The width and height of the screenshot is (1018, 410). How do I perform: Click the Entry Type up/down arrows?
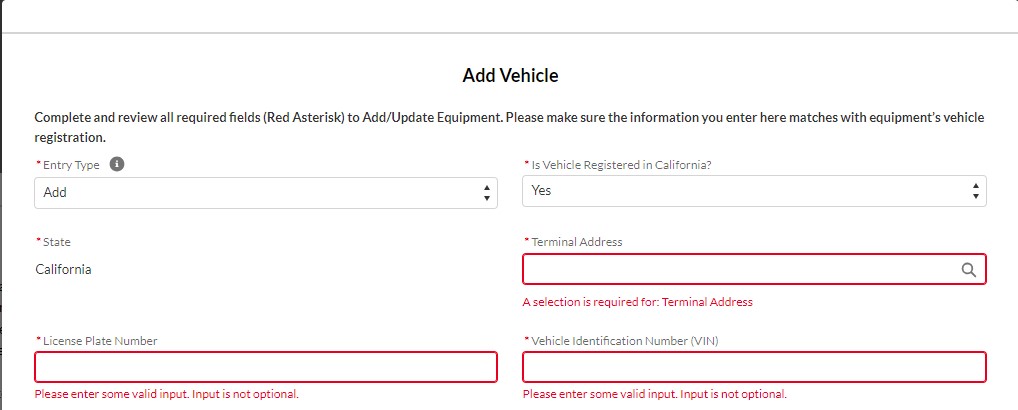[x=486, y=193]
